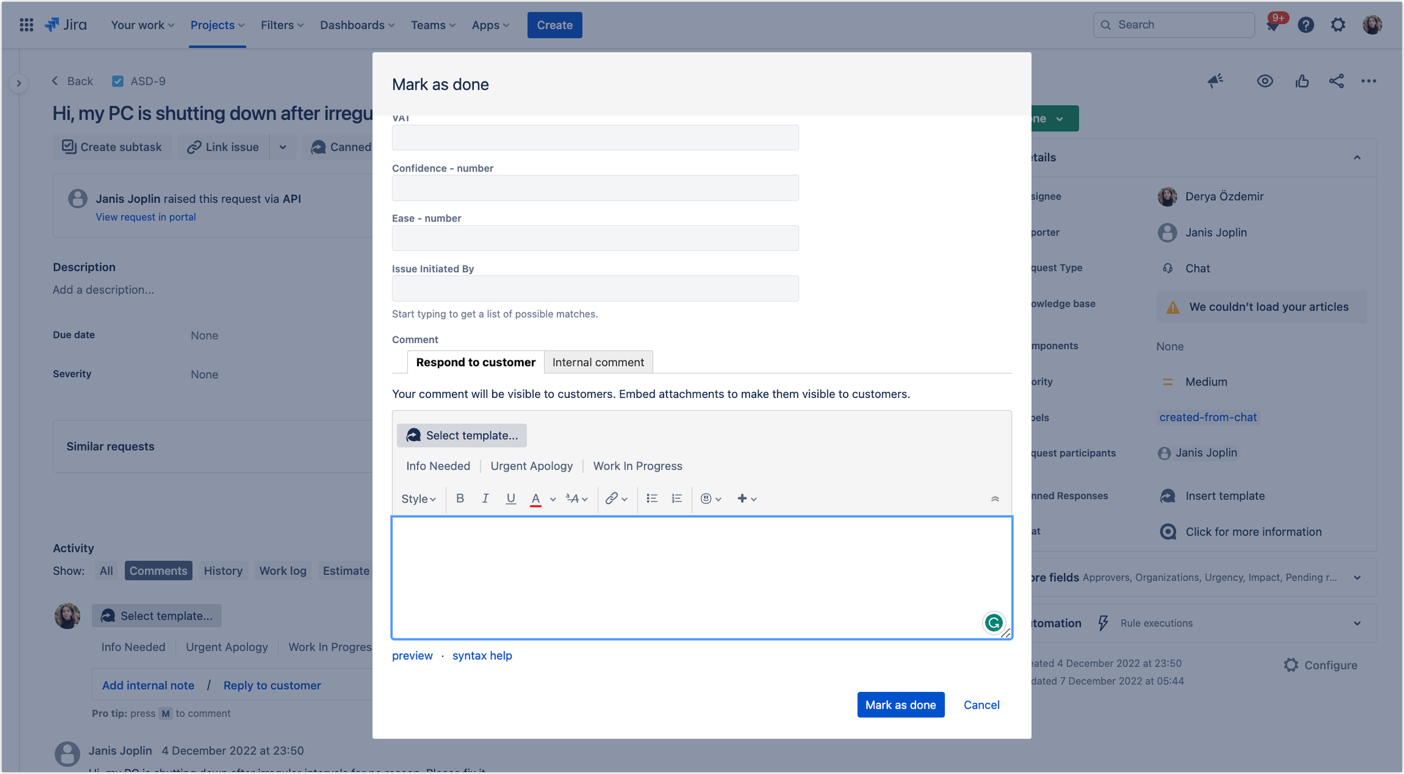The image size is (1404, 774).
Task: Toggle the Comments activity filter
Action: tap(158, 570)
